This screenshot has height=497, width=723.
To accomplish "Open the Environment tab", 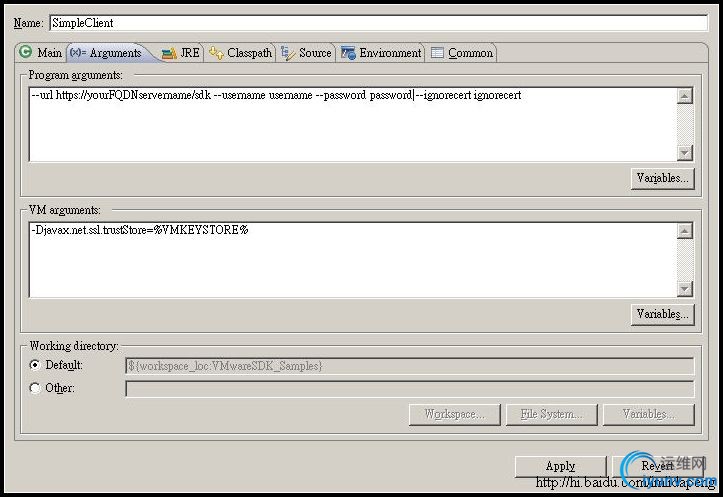I will point(381,53).
